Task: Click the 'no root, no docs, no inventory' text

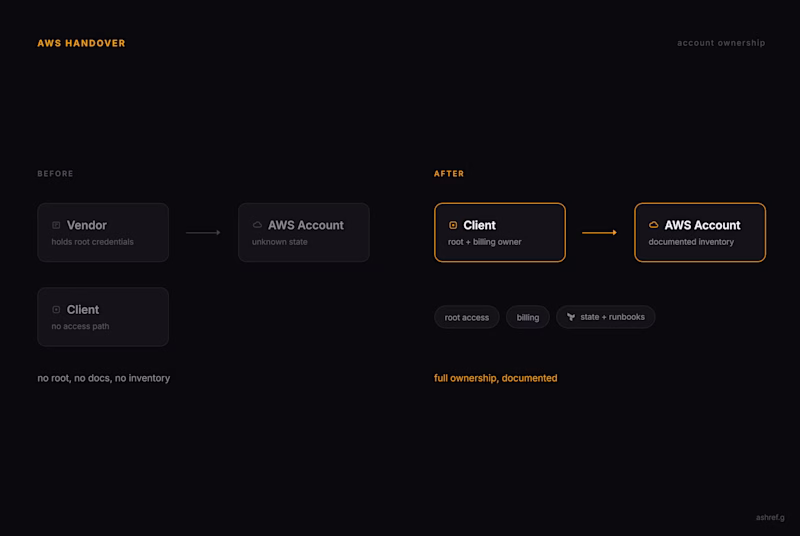Action: tap(104, 378)
